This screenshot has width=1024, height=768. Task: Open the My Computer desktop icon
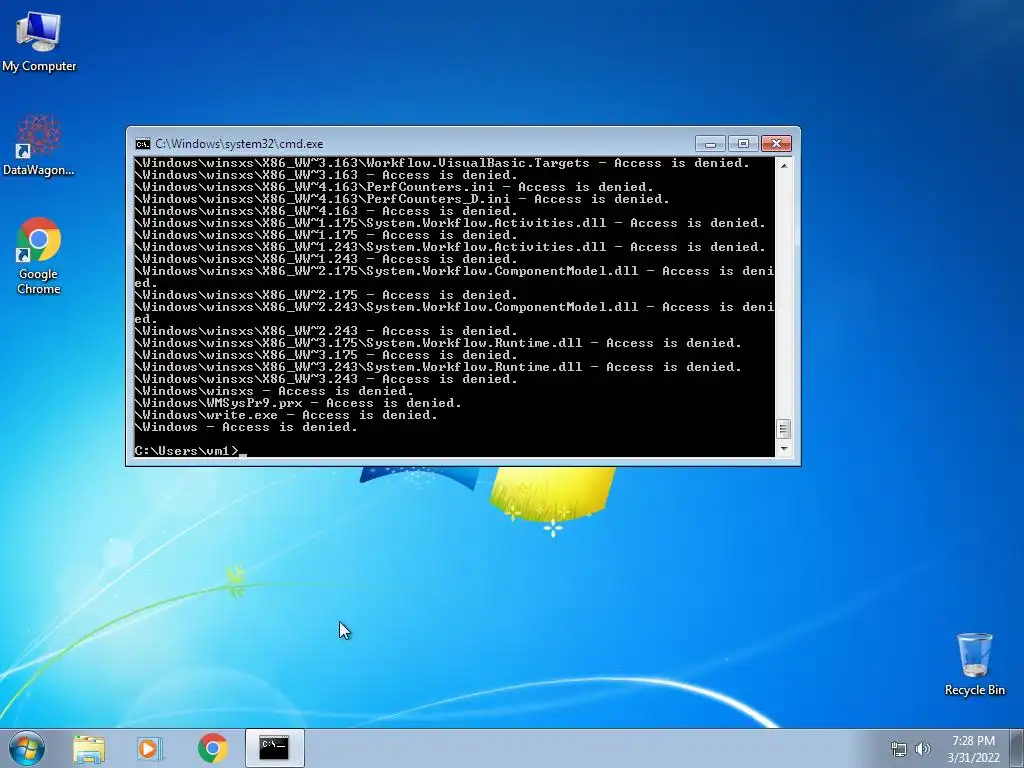pyautogui.click(x=39, y=40)
